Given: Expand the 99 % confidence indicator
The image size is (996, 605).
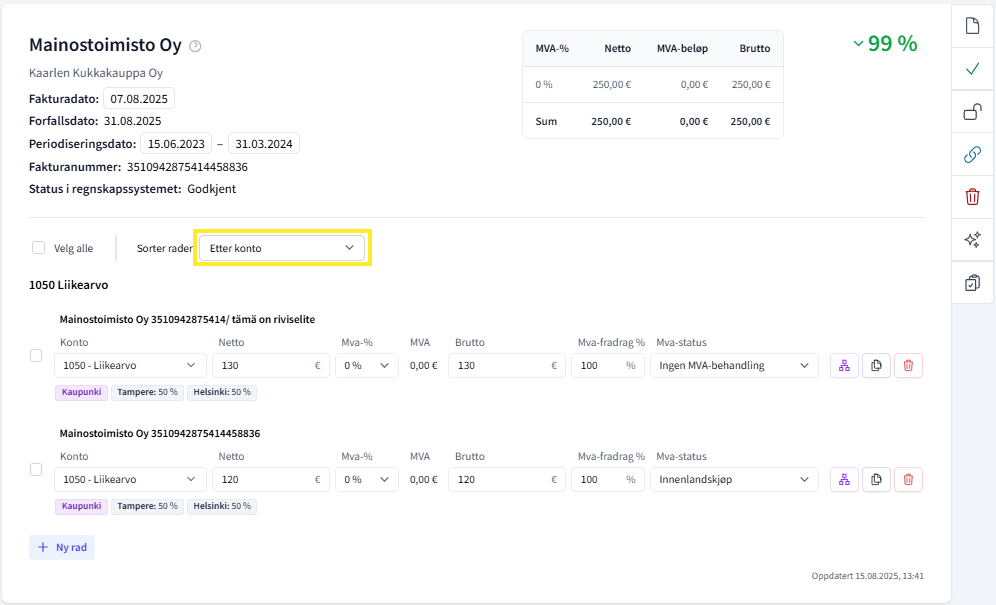Looking at the screenshot, I should (885, 44).
